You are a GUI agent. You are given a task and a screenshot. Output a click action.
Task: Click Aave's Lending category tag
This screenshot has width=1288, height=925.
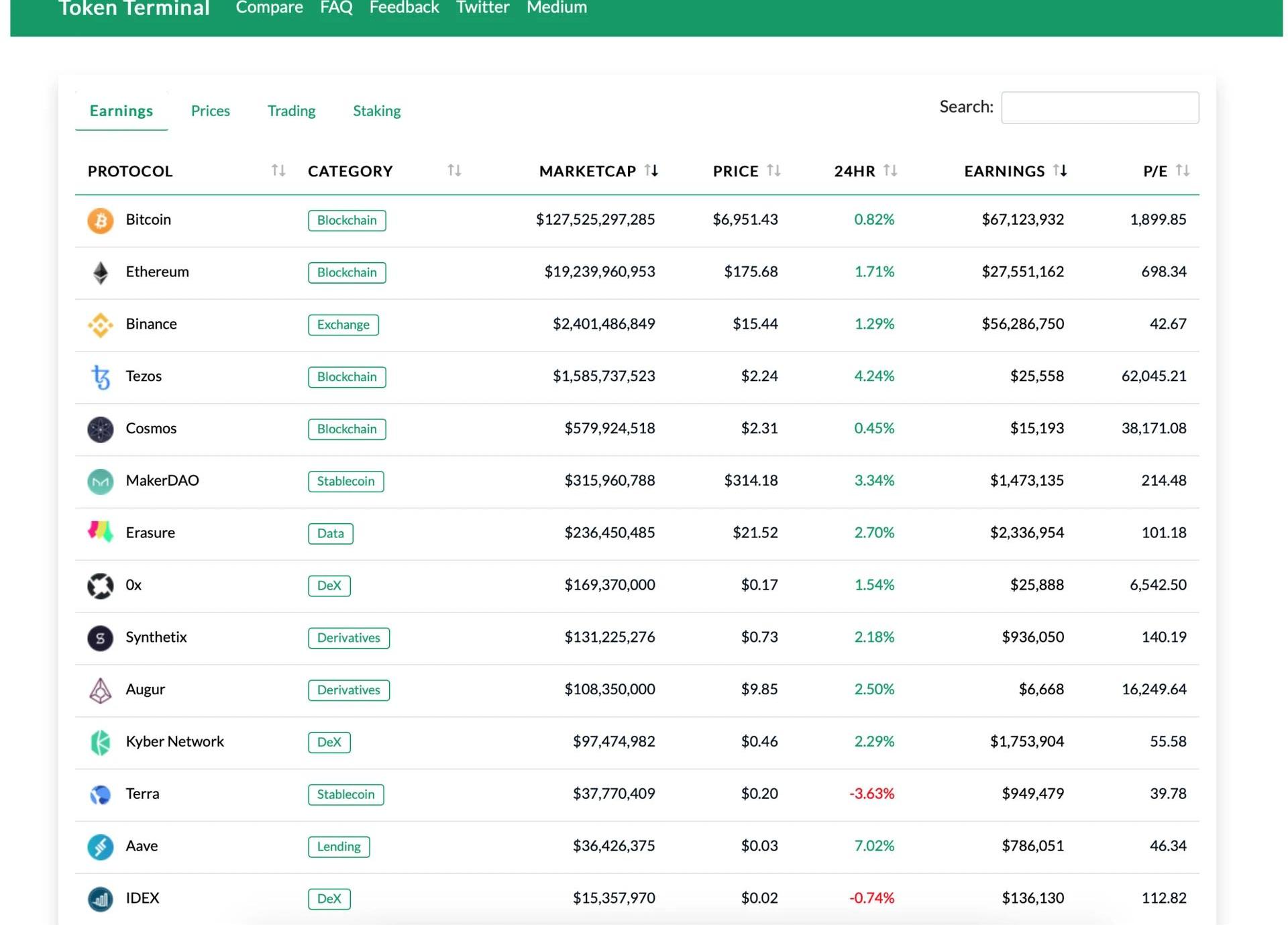[339, 847]
